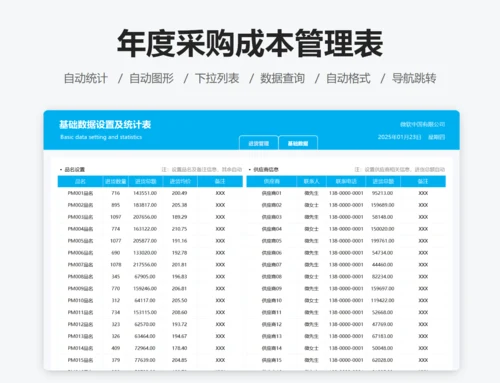Click average price cell 210.75

pyautogui.click(x=179, y=229)
